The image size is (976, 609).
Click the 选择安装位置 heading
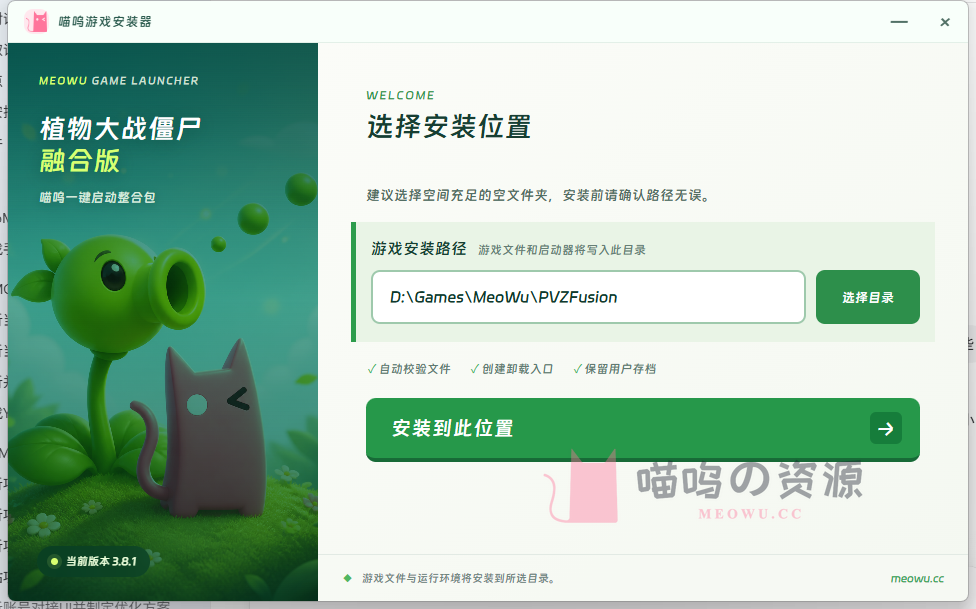click(449, 127)
